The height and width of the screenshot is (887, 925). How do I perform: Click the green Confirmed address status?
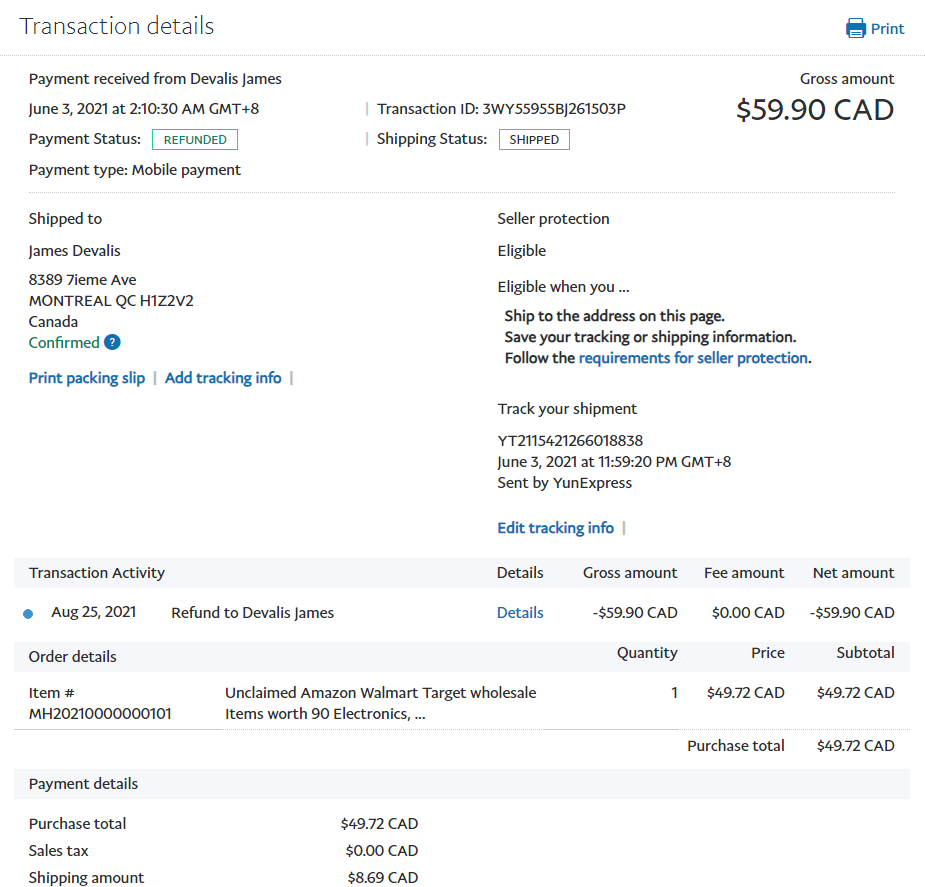pyautogui.click(x=64, y=343)
